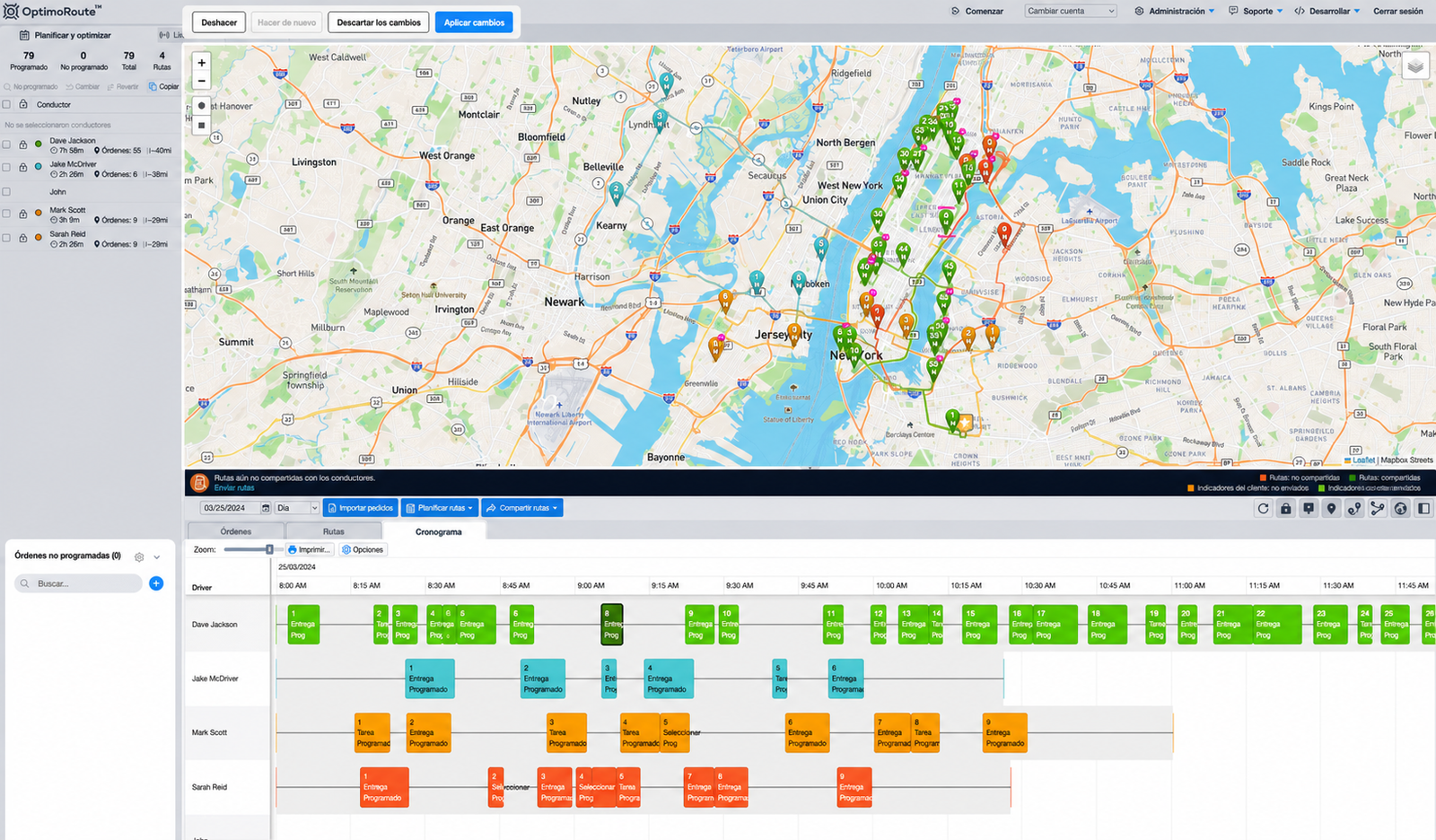Click Aplicar cambios button

tap(474, 22)
